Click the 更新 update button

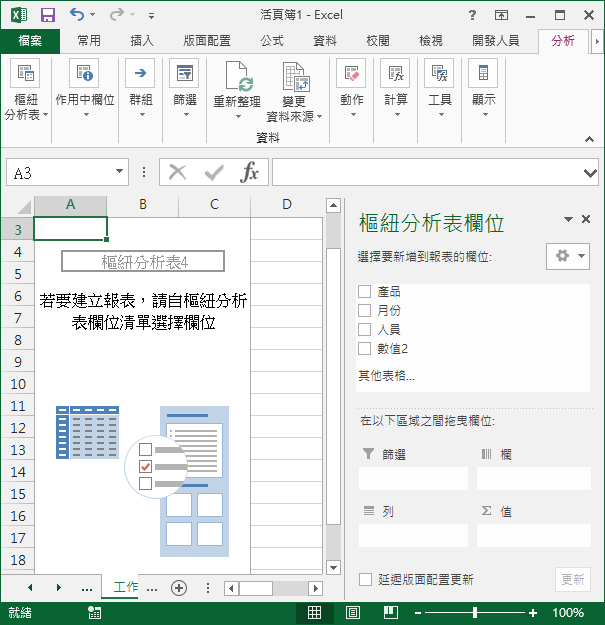(x=573, y=579)
